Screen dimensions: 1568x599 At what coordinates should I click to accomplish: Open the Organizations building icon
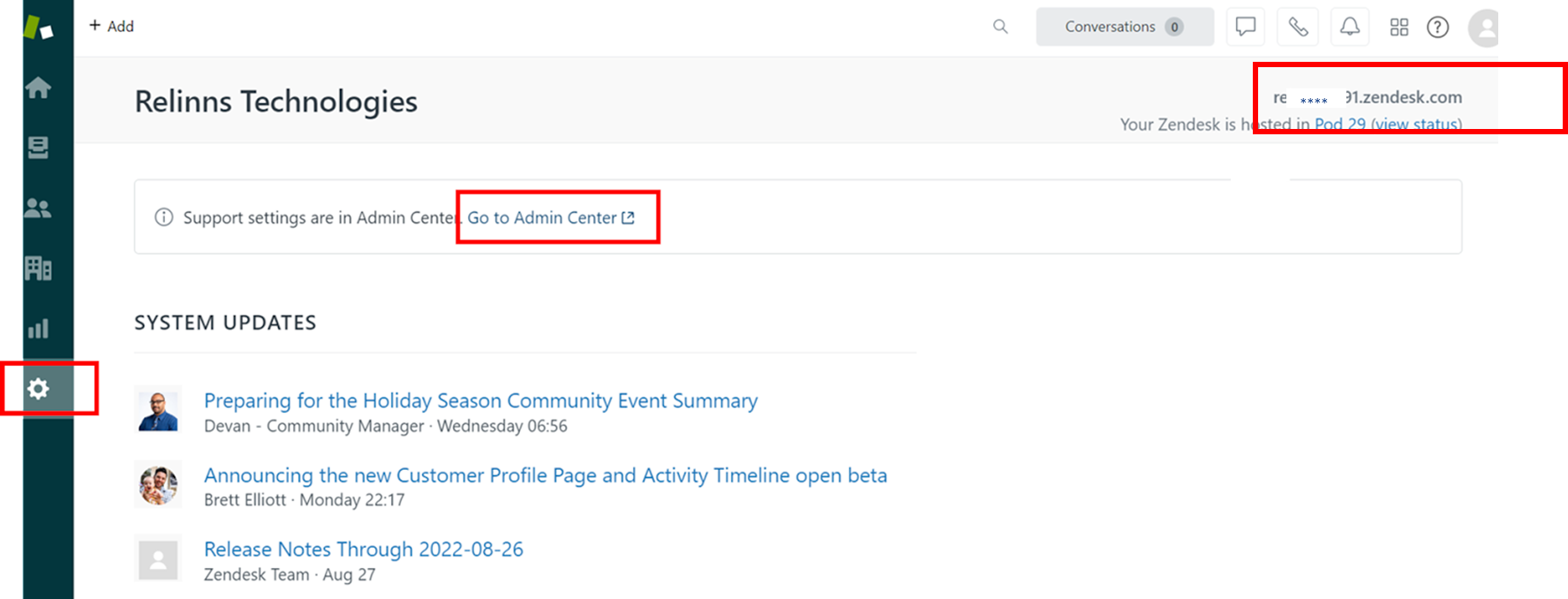(38, 268)
